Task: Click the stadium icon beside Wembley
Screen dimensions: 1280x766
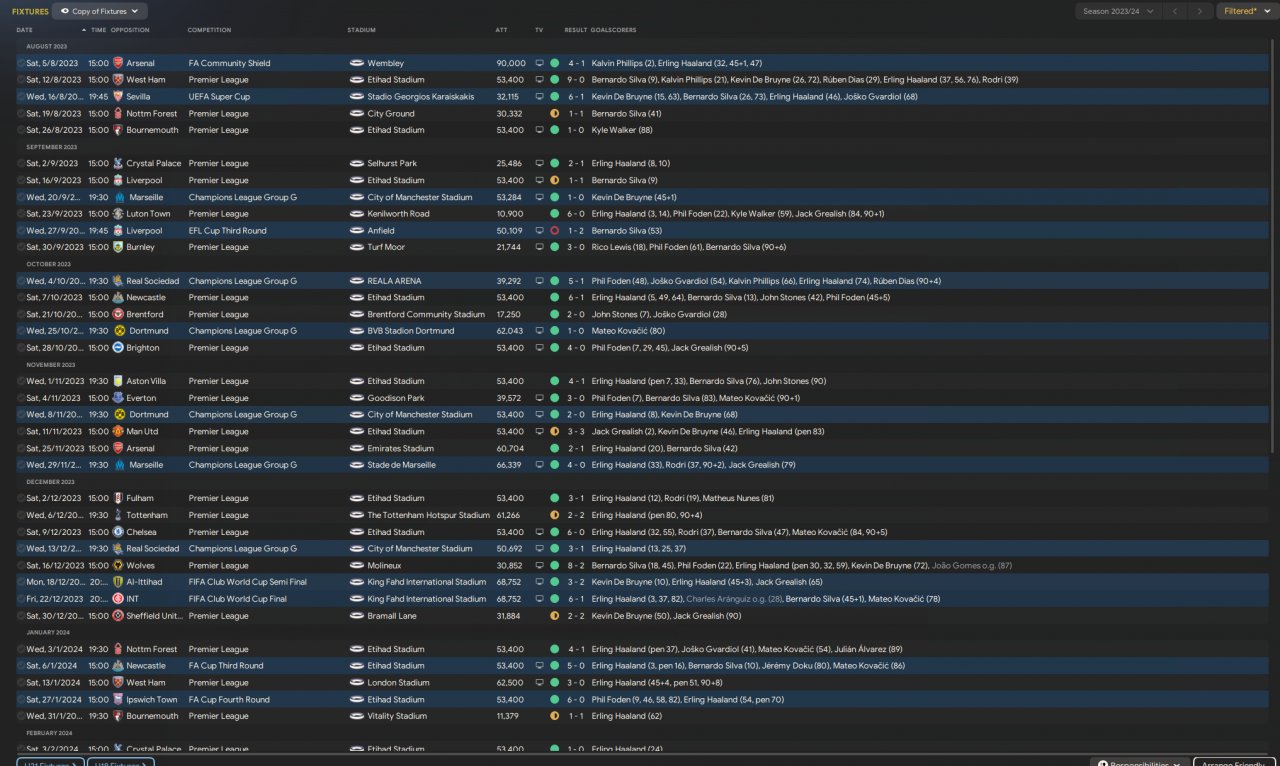Action: (x=356, y=63)
